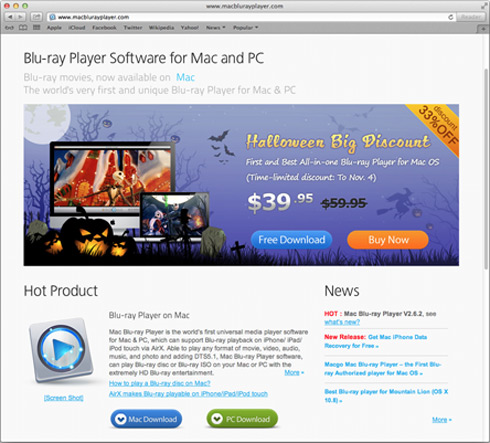Expand the Popular bookmarks dropdown
Screen dimensions: 490x443
point(246,28)
